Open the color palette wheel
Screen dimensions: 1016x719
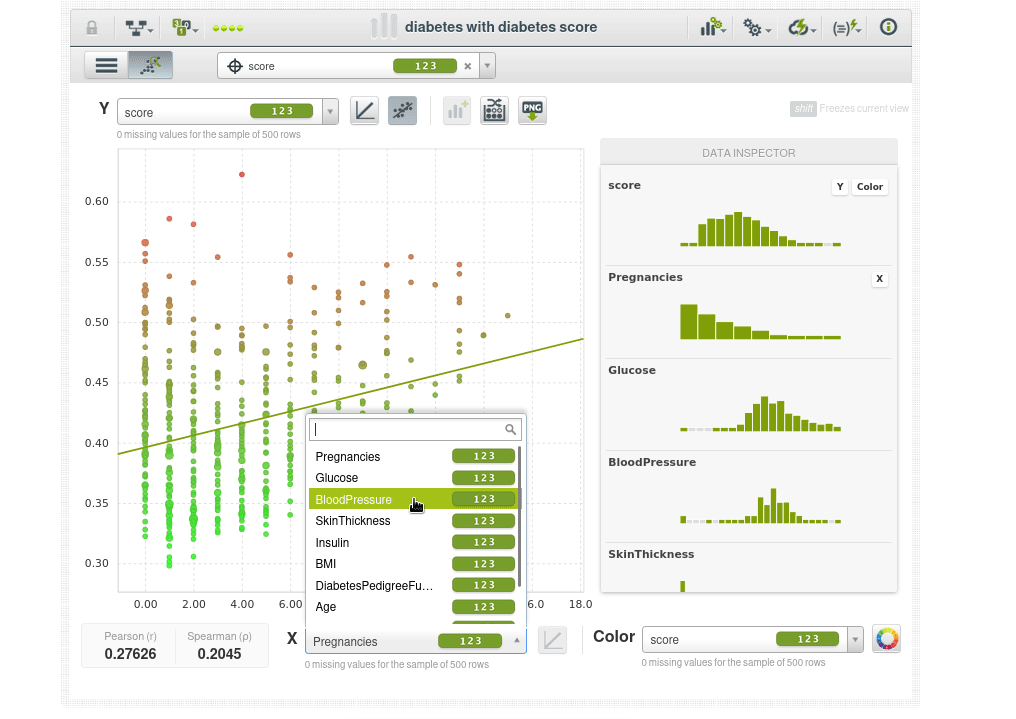coord(886,639)
